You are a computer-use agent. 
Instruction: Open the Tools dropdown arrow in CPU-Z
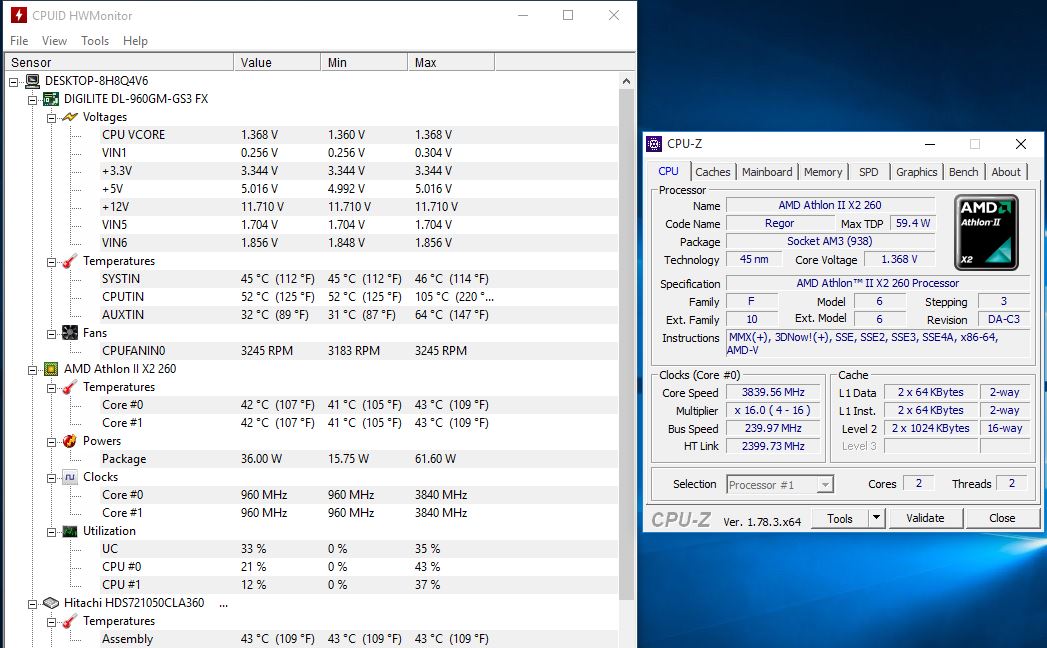pyautogui.click(x=876, y=518)
